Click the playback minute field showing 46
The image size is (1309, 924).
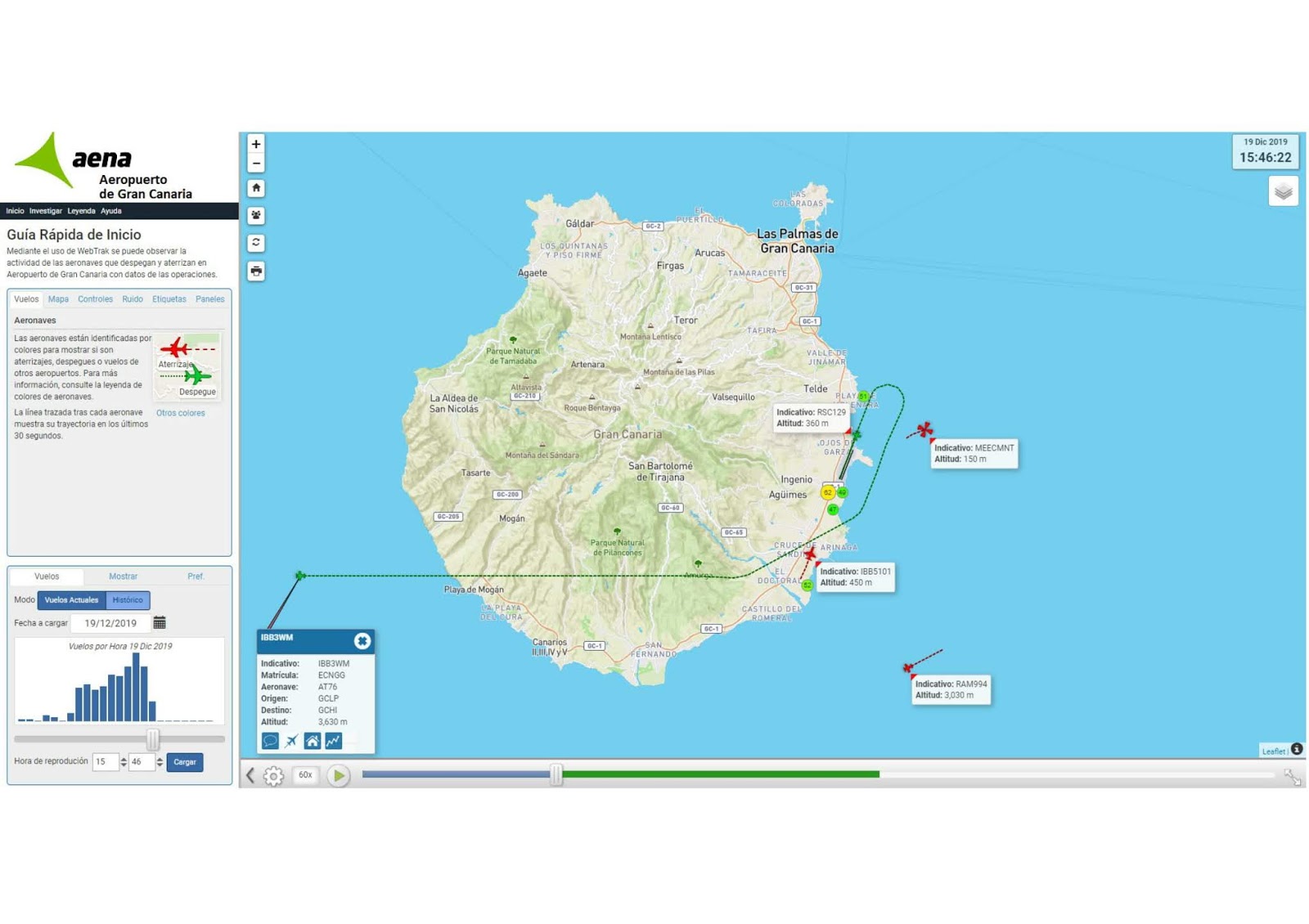(141, 762)
